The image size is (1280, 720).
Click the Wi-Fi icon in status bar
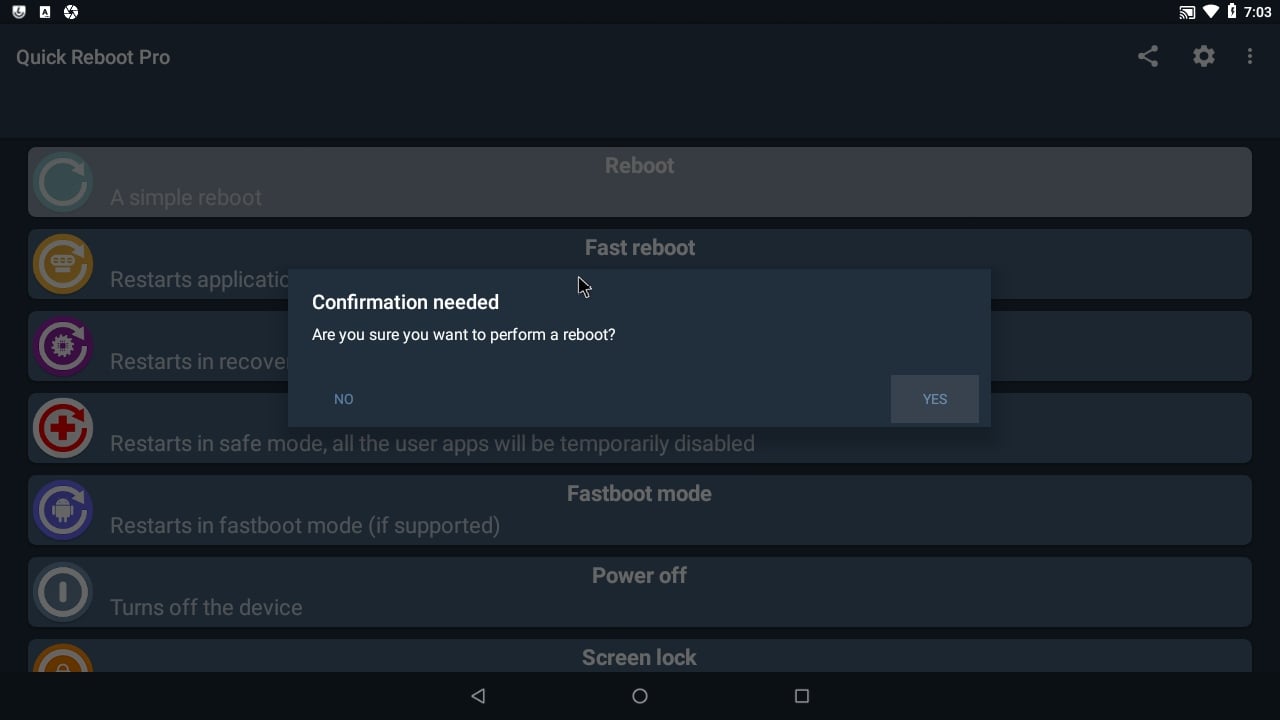tap(1213, 12)
